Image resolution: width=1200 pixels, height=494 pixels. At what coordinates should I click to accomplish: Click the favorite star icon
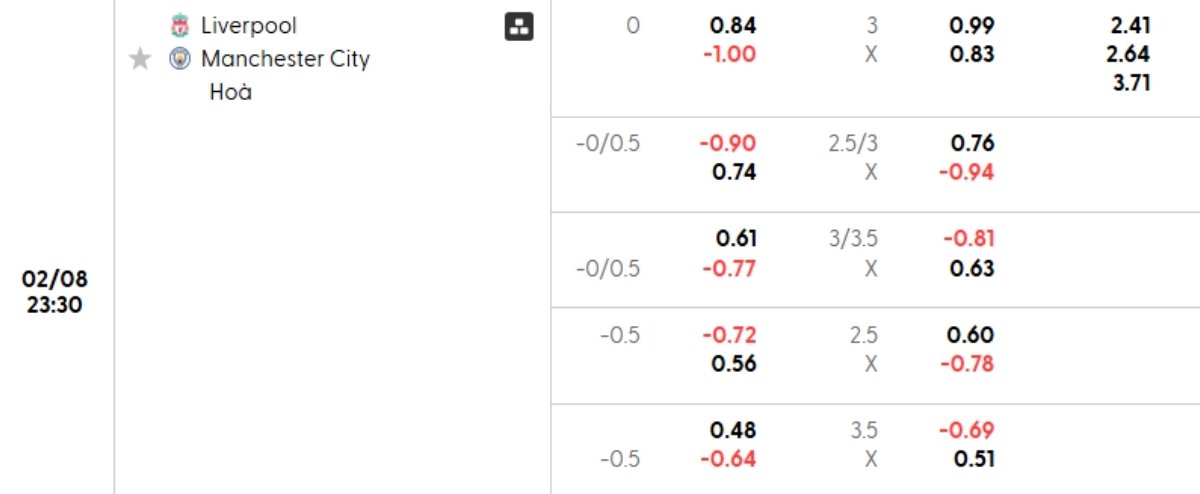[x=140, y=60]
